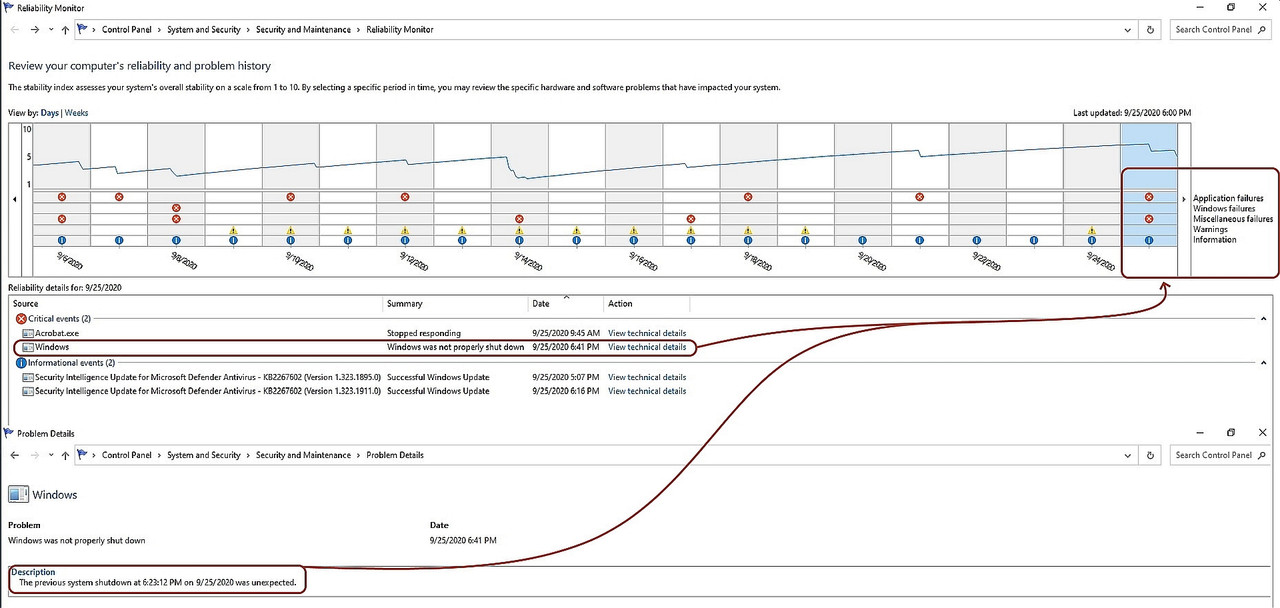Select the information icon in the 9/25/2020 column
This screenshot has height=608, width=1280.
[x=1149, y=240]
